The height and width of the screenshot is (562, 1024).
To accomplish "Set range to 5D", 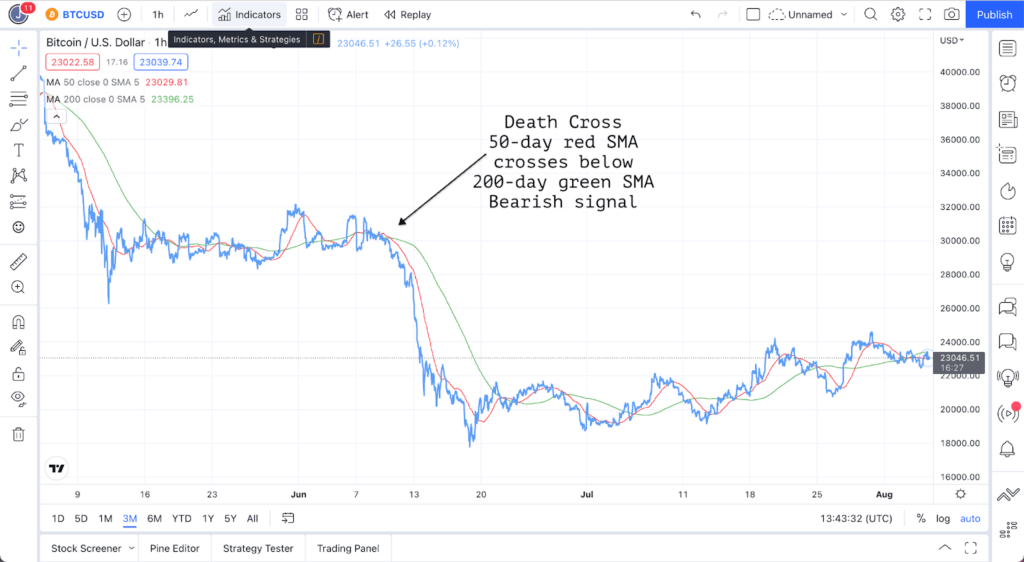I will (x=81, y=518).
